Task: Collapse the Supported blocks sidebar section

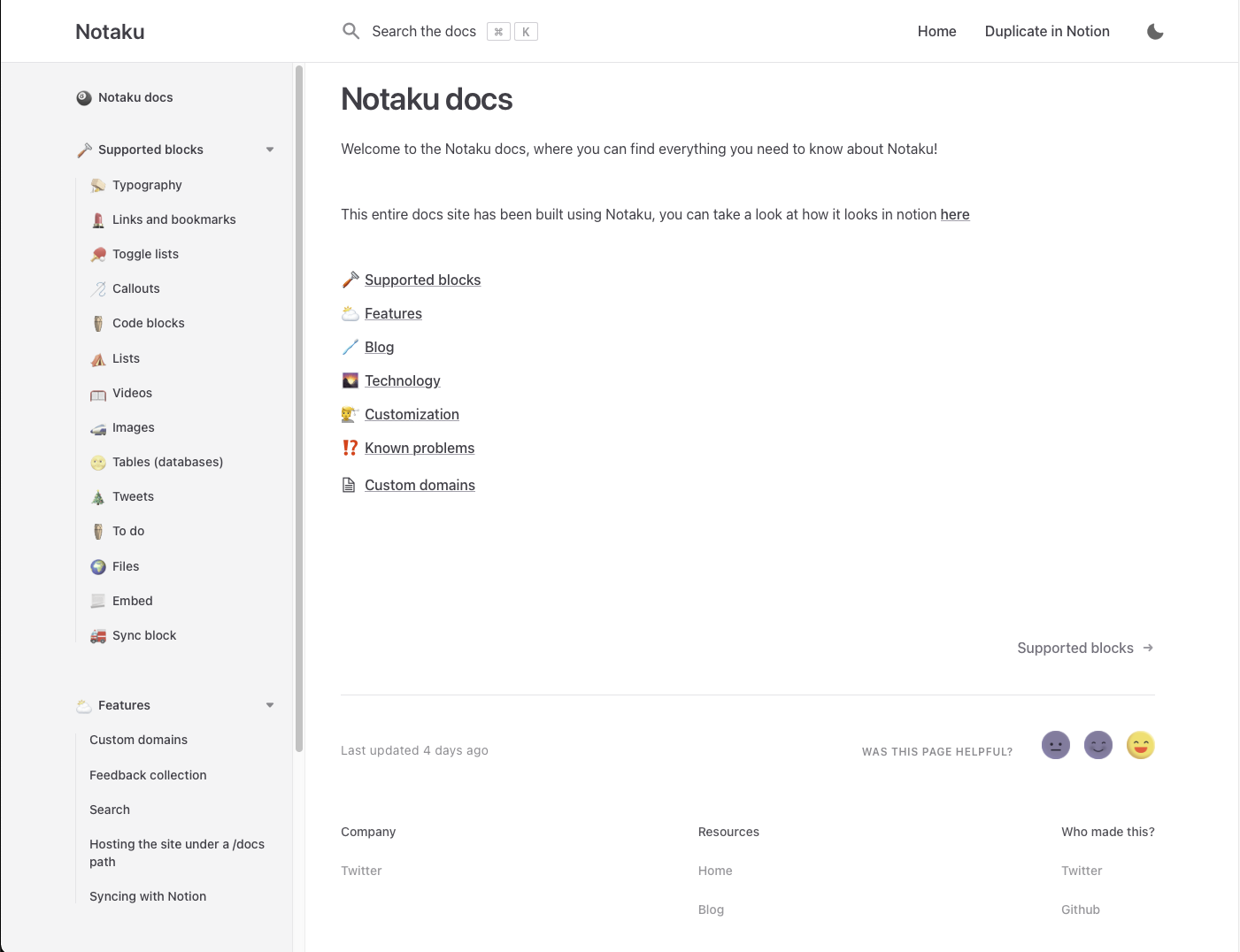Action: pos(270,150)
